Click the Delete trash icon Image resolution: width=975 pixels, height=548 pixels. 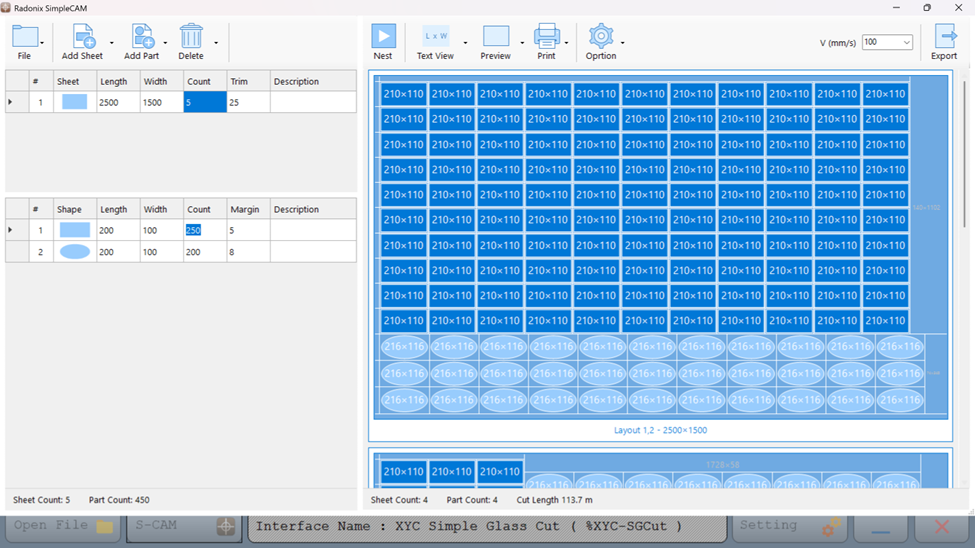pos(191,36)
